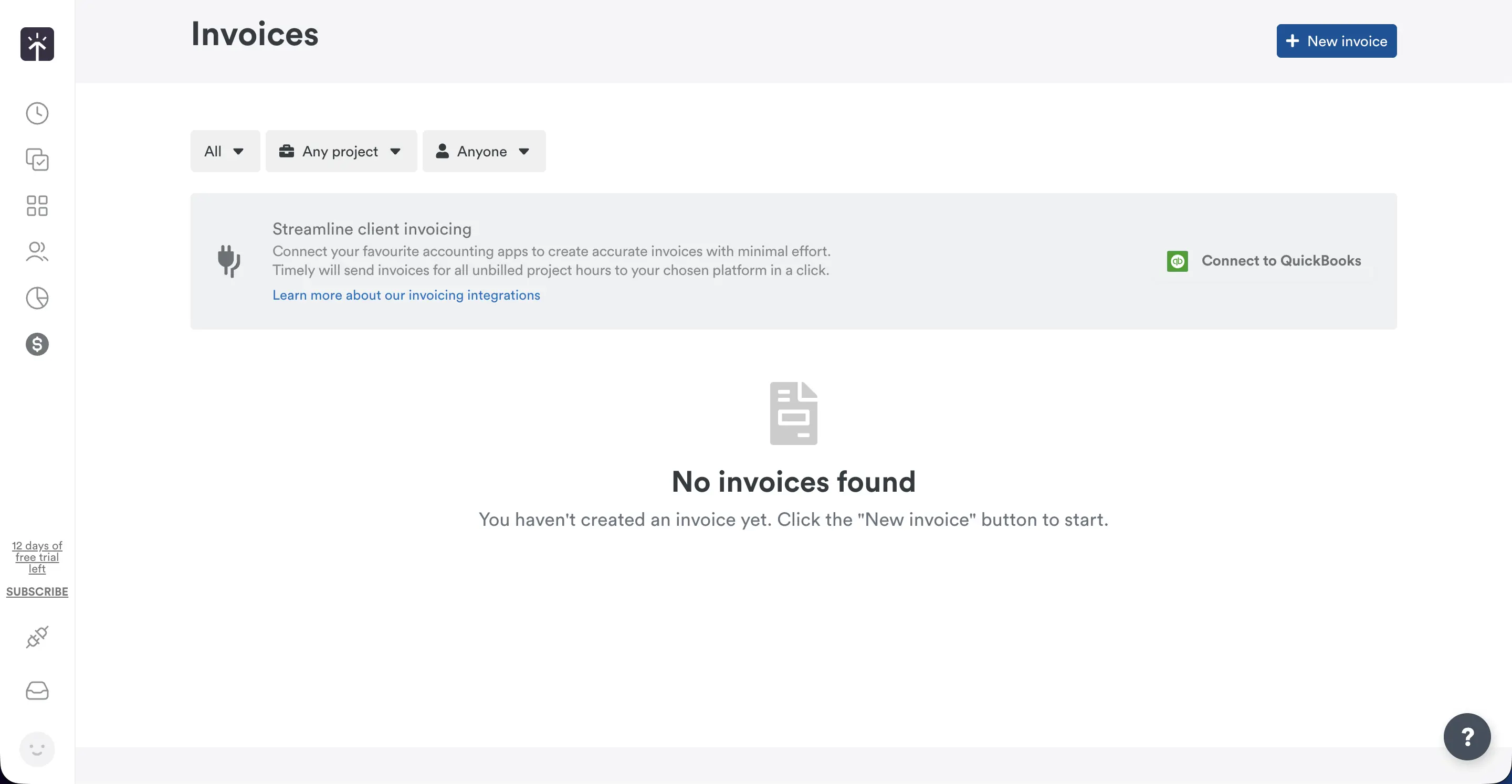Open the Hours view from the sidebar
Image resolution: width=1512 pixels, height=784 pixels.
(37, 113)
